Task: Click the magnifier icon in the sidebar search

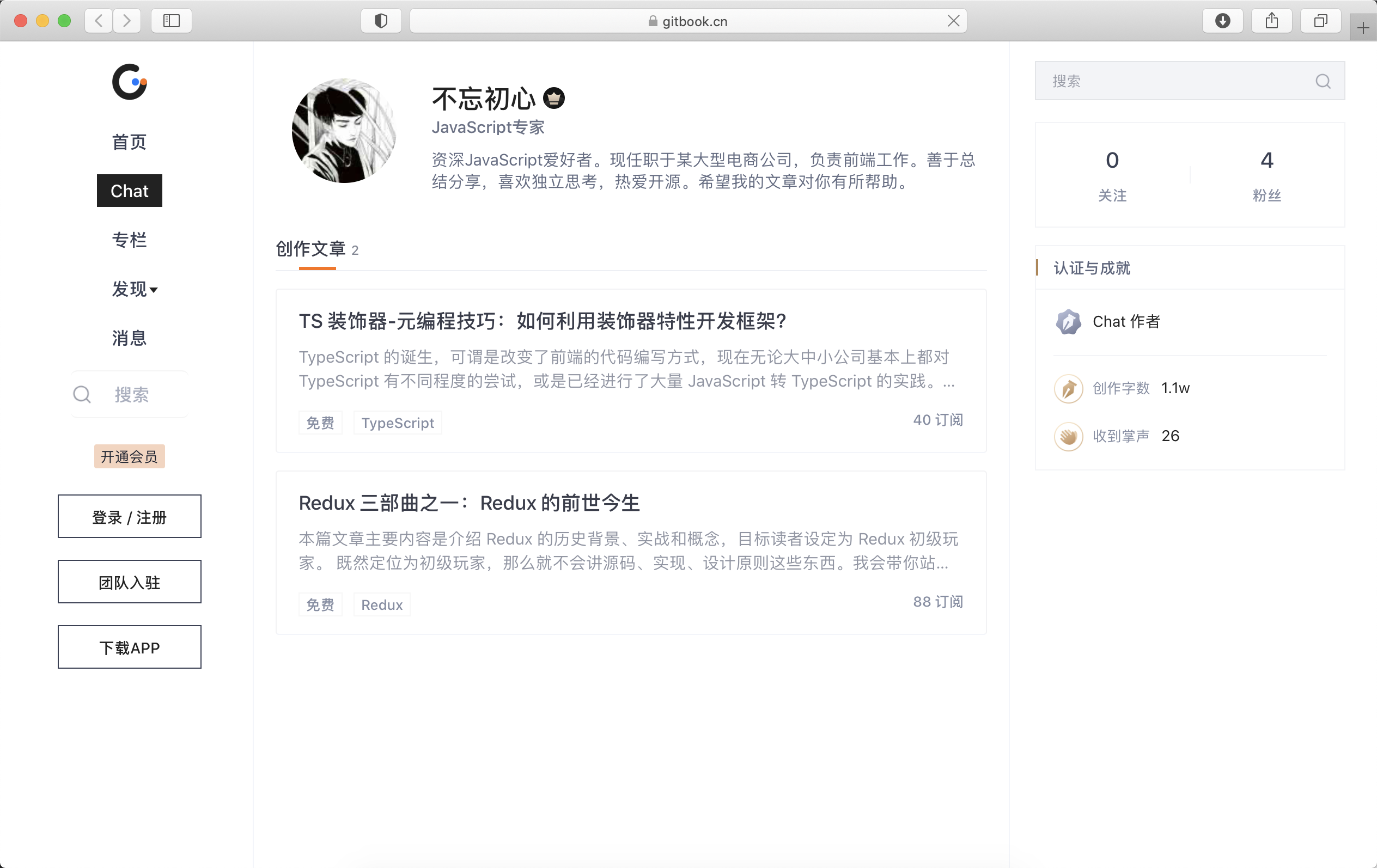Action: click(82, 394)
